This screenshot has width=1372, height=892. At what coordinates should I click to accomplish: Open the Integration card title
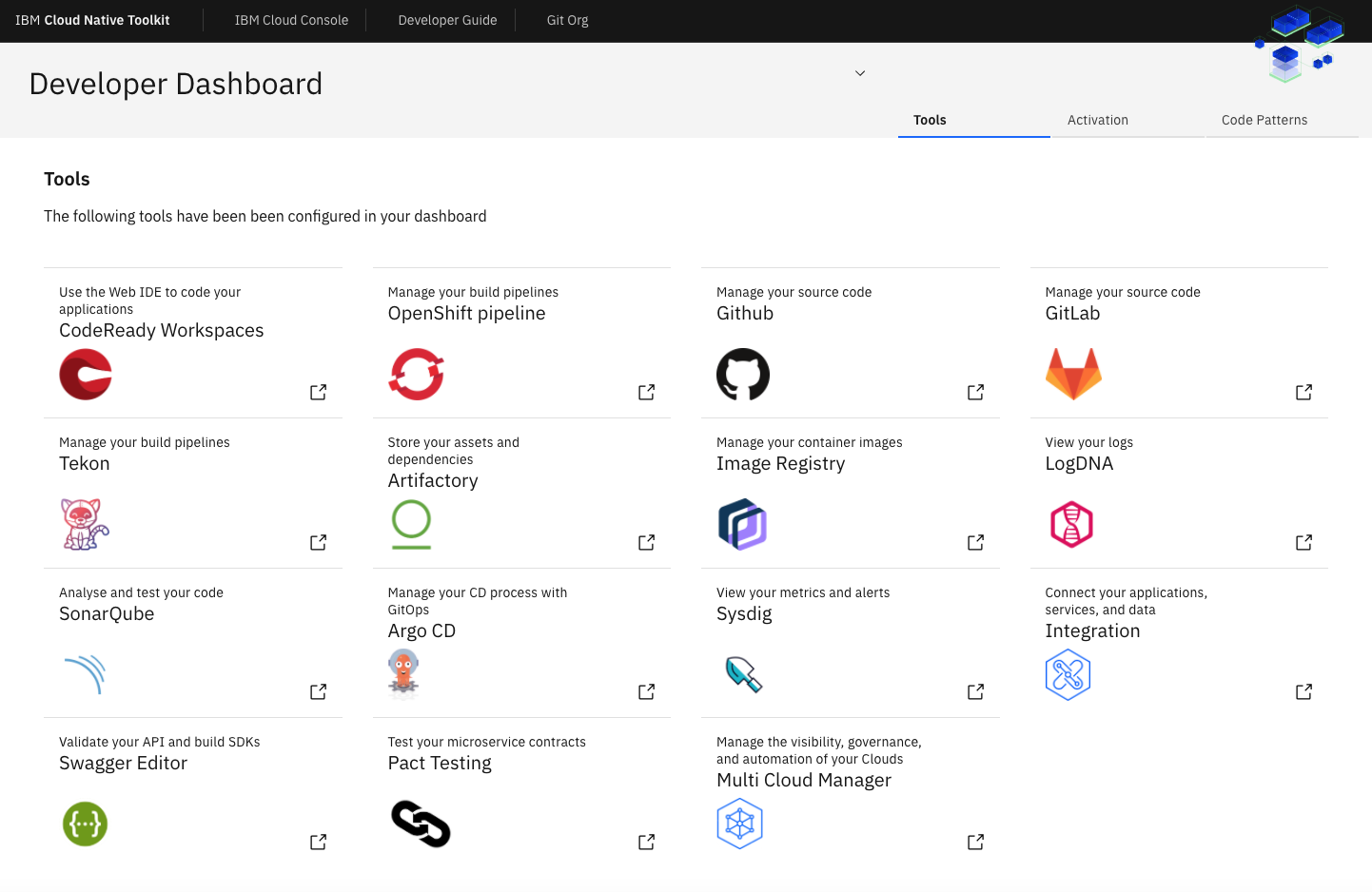tap(1092, 630)
